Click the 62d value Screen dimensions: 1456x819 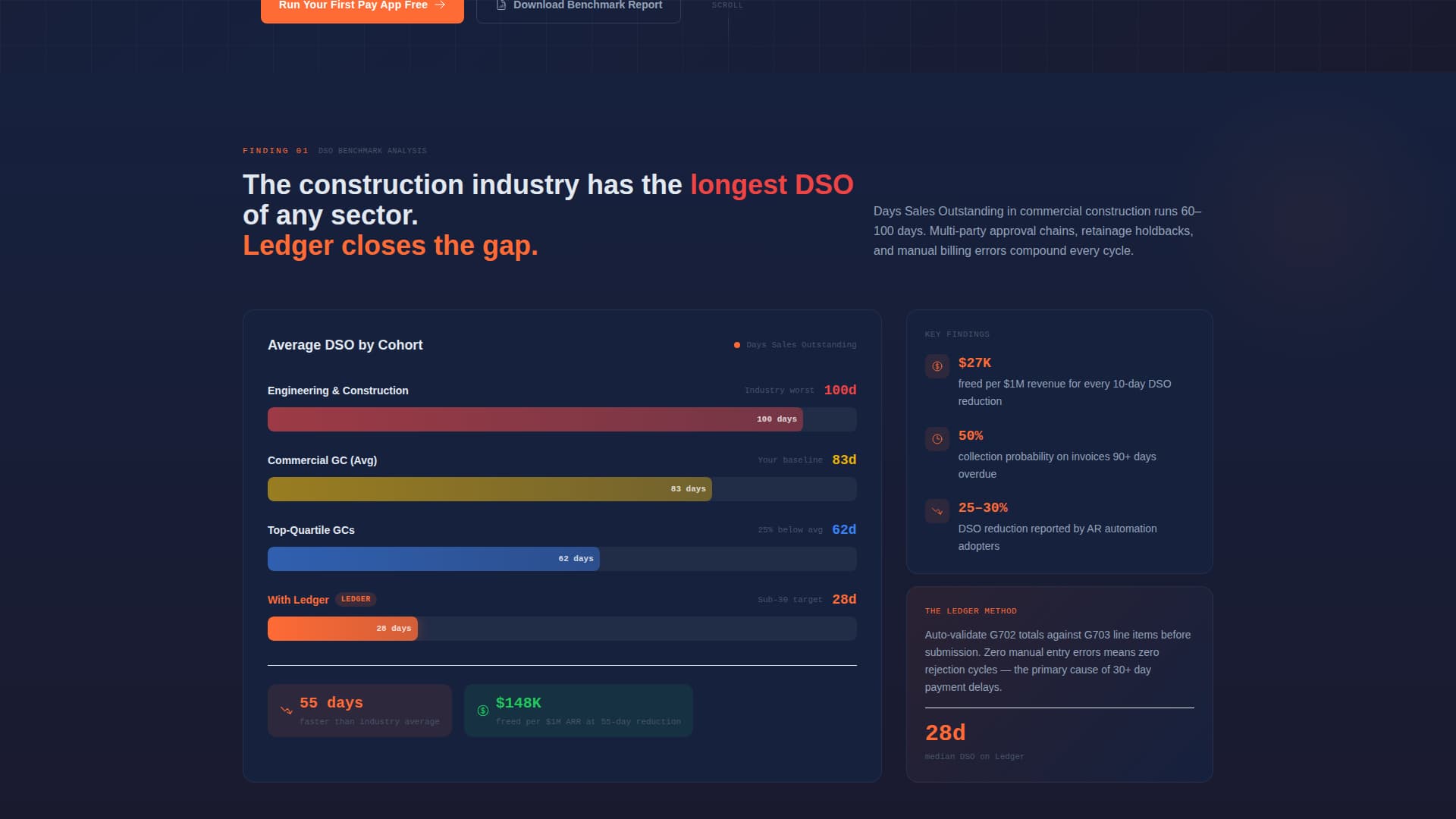point(844,529)
